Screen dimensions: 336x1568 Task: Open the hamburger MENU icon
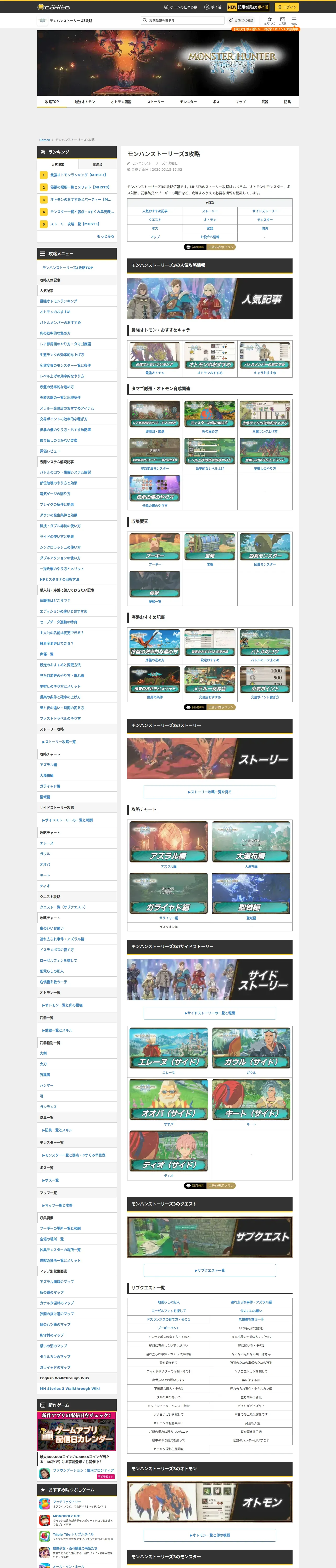(294, 21)
